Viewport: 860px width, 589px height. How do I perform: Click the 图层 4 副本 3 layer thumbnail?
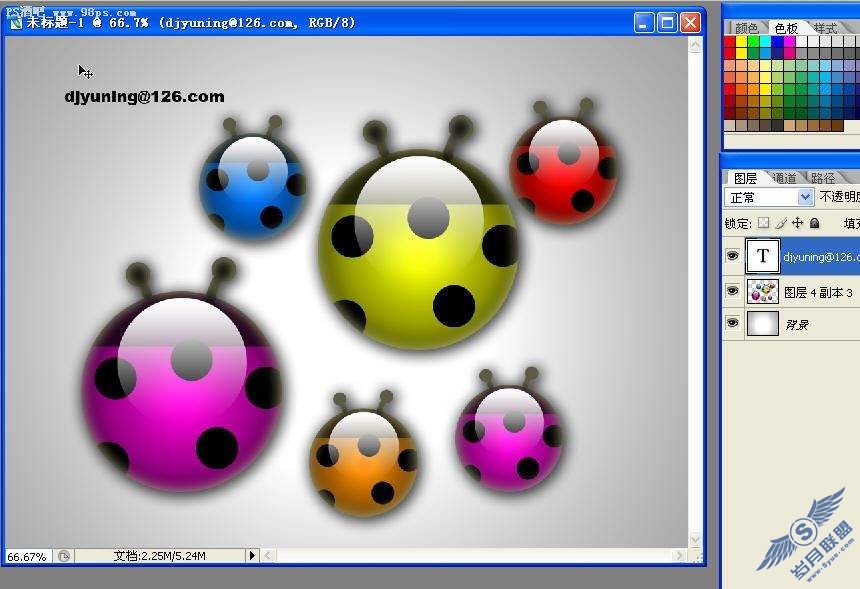(x=762, y=292)
